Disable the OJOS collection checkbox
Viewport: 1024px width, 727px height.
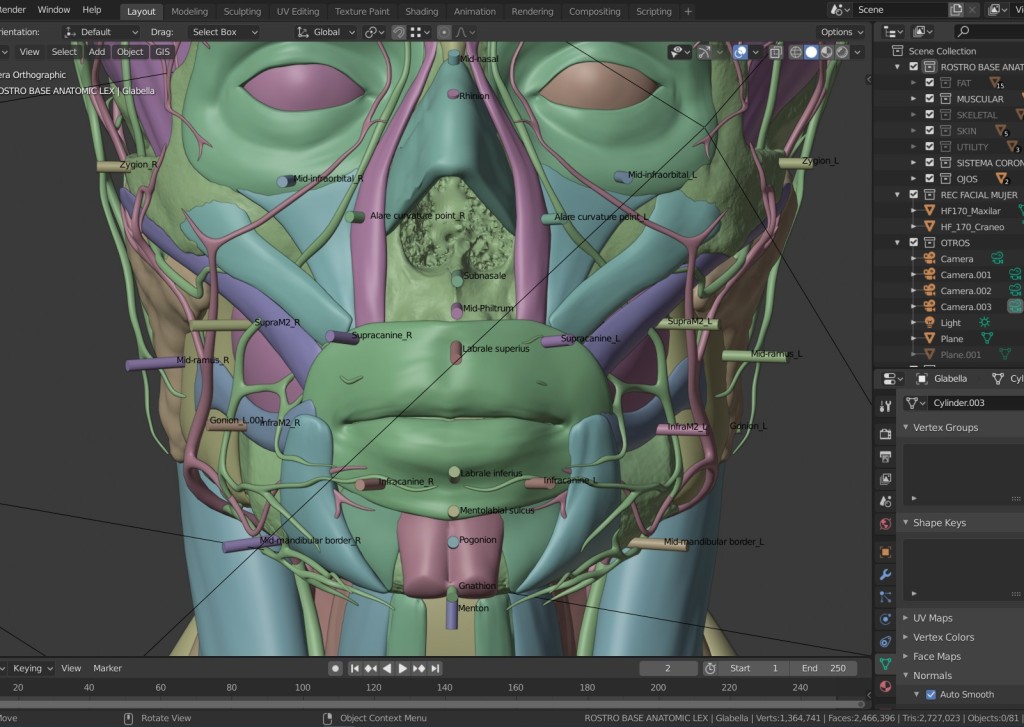929,179
